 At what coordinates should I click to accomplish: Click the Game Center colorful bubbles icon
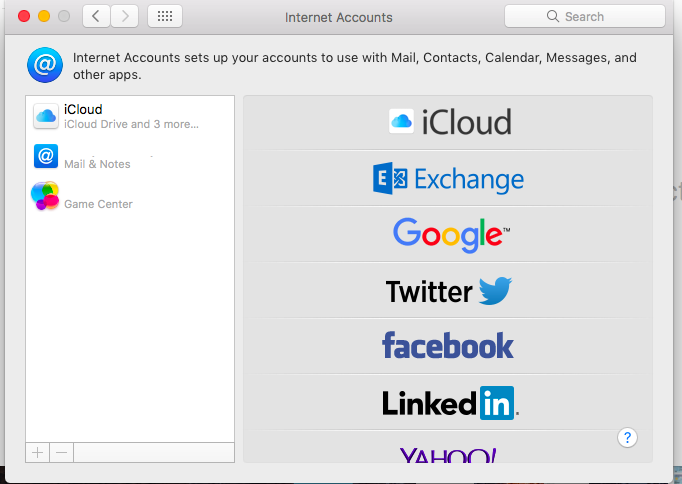tap(45, 196)
